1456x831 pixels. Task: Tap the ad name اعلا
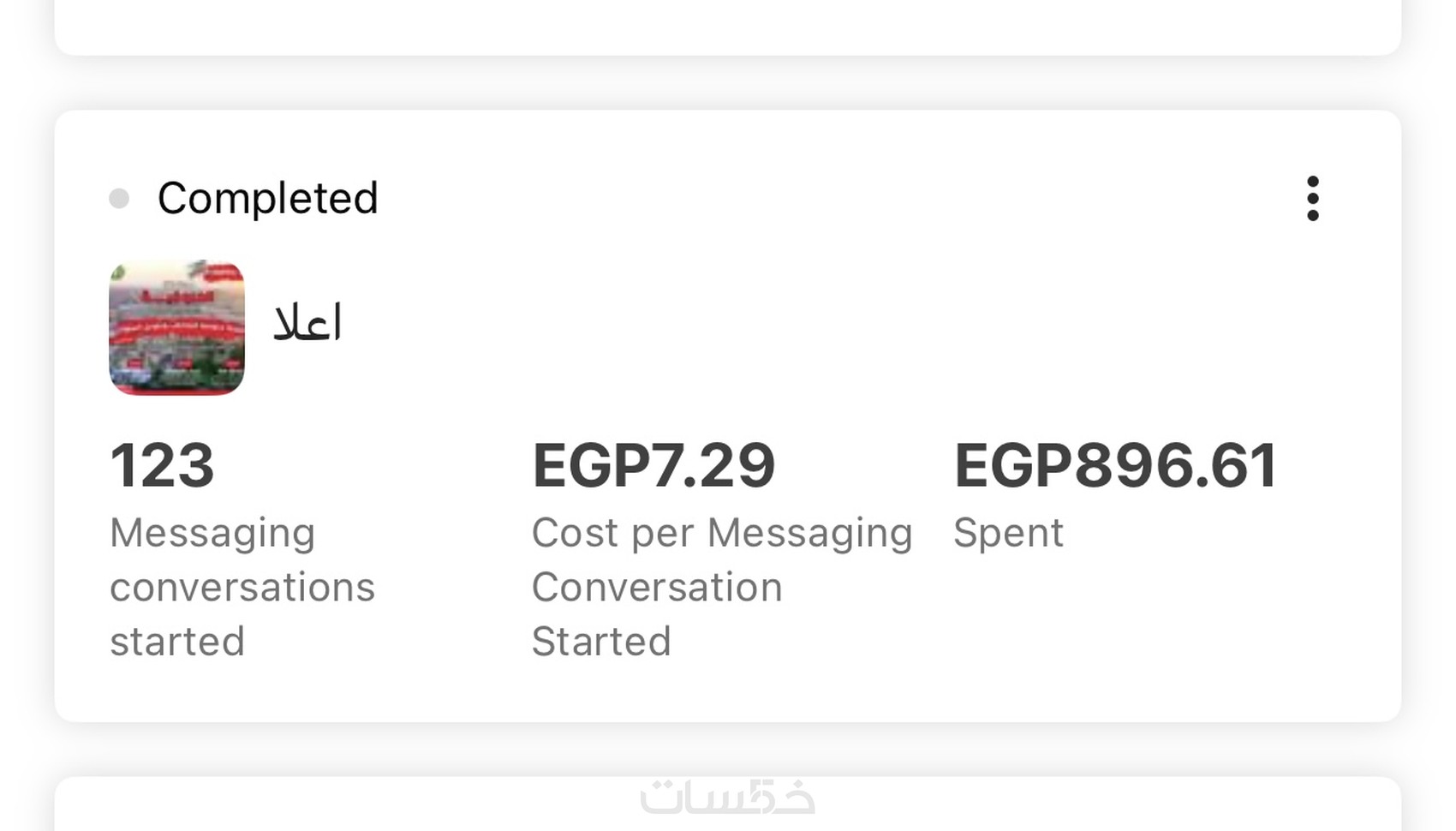pos(307,324)
